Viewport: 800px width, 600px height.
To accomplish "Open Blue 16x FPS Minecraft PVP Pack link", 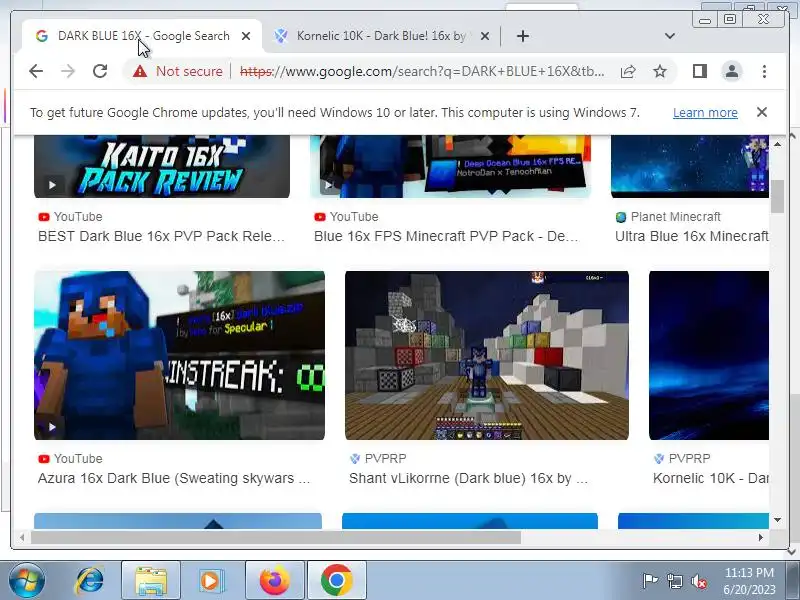I will [x=446, y=236].
